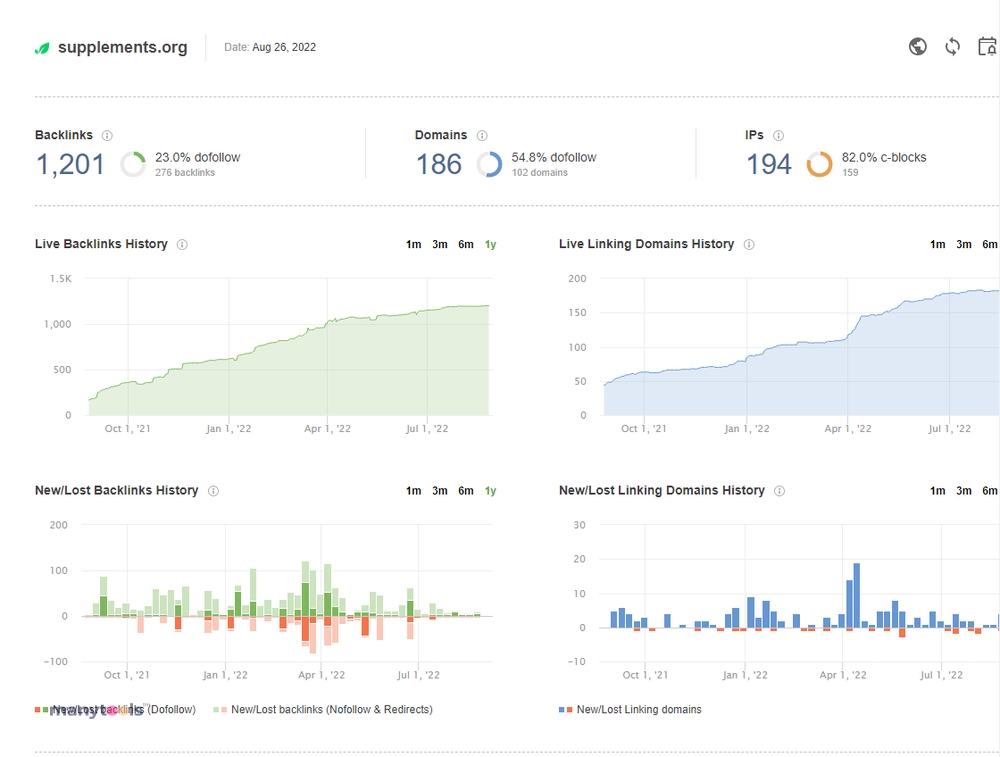Click the total backlinks count 1,201
Screen dimensions: 1000x757
tap(70, 165)
